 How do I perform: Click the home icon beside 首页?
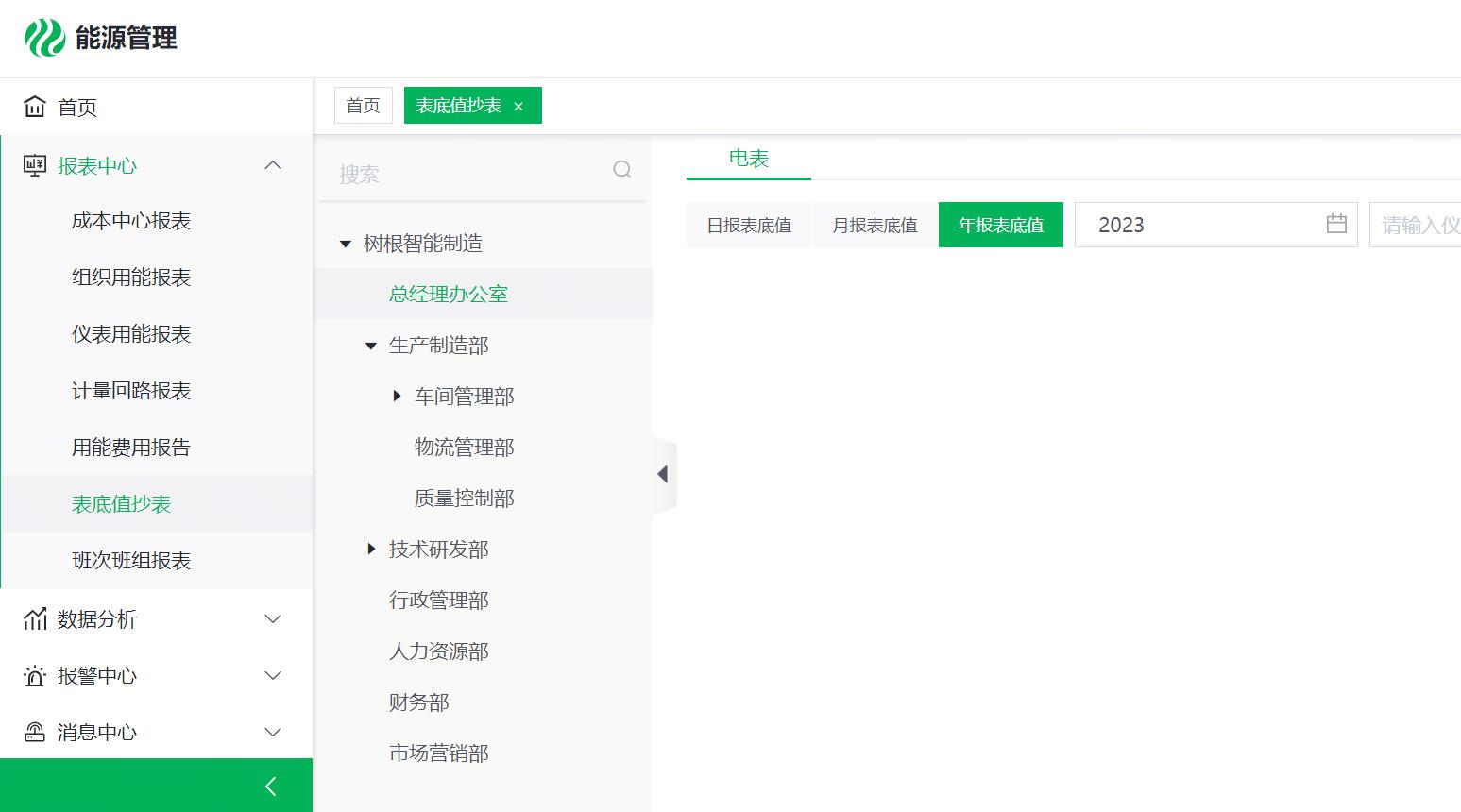[34, 107]
